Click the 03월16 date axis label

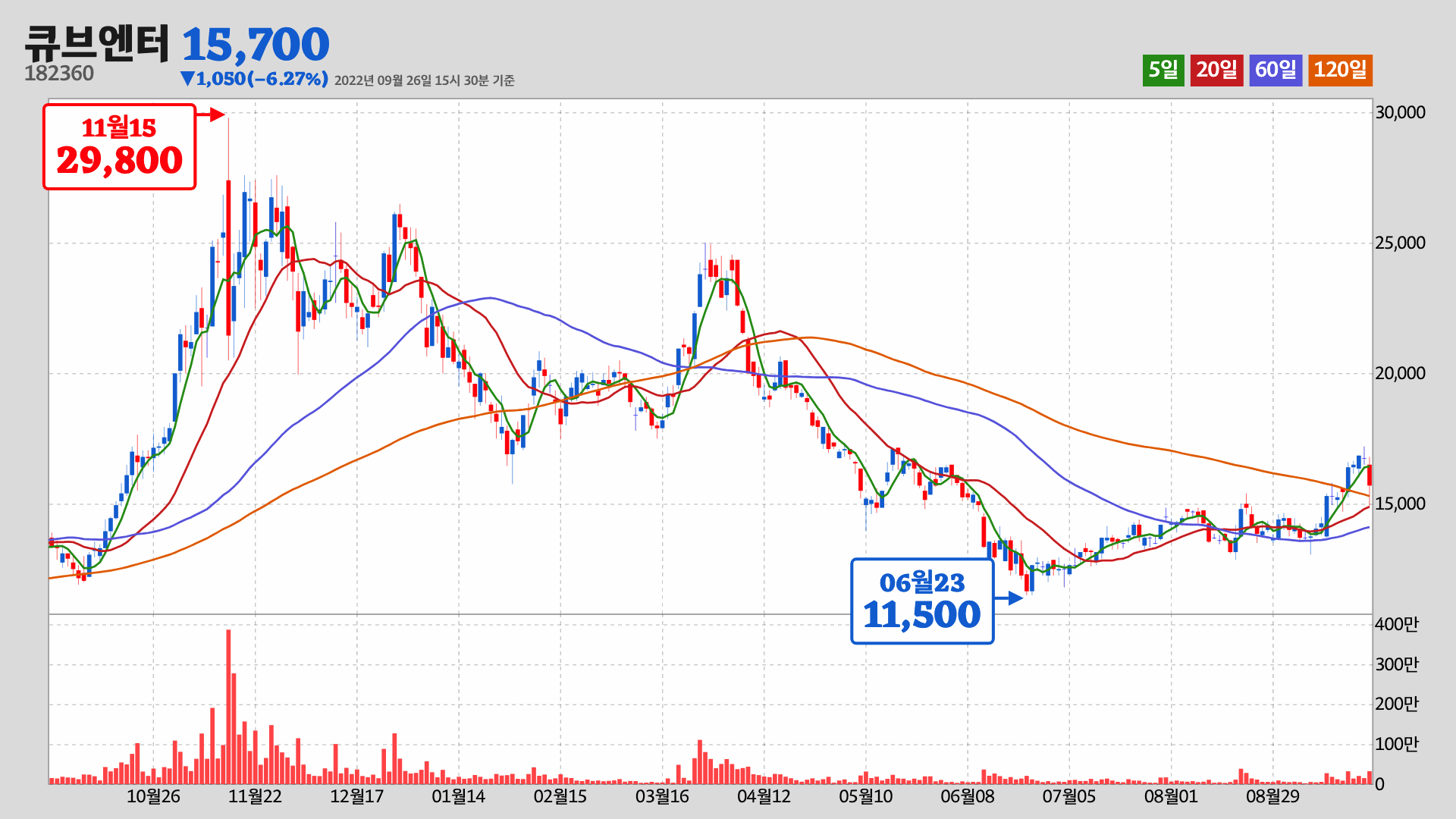pos(662,797)
